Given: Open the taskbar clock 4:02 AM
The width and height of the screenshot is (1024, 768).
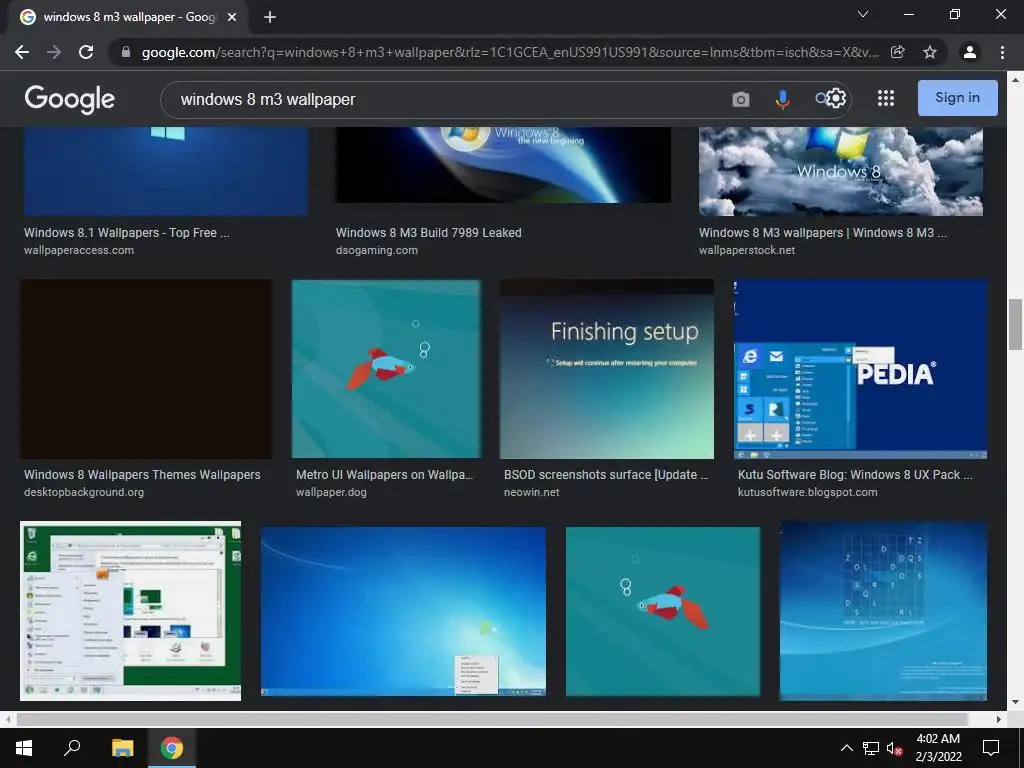Looking at the screenshot, I should (x=938, y=748).
